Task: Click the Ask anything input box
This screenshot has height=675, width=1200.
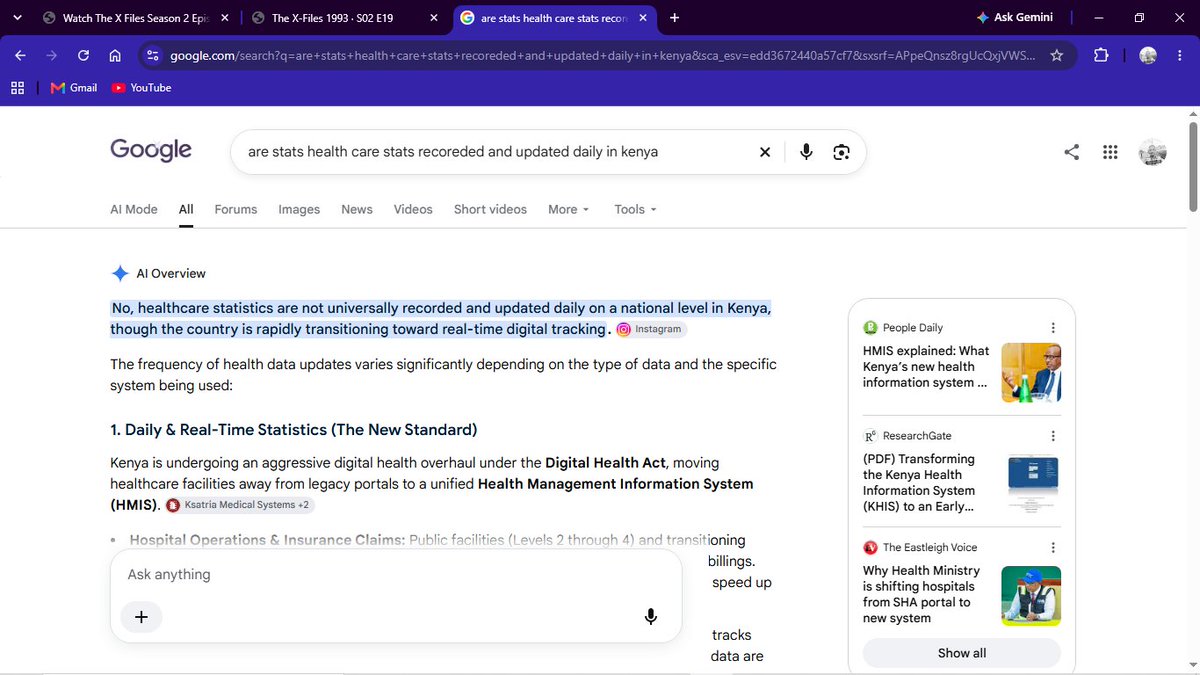Action: pos(396,575)
